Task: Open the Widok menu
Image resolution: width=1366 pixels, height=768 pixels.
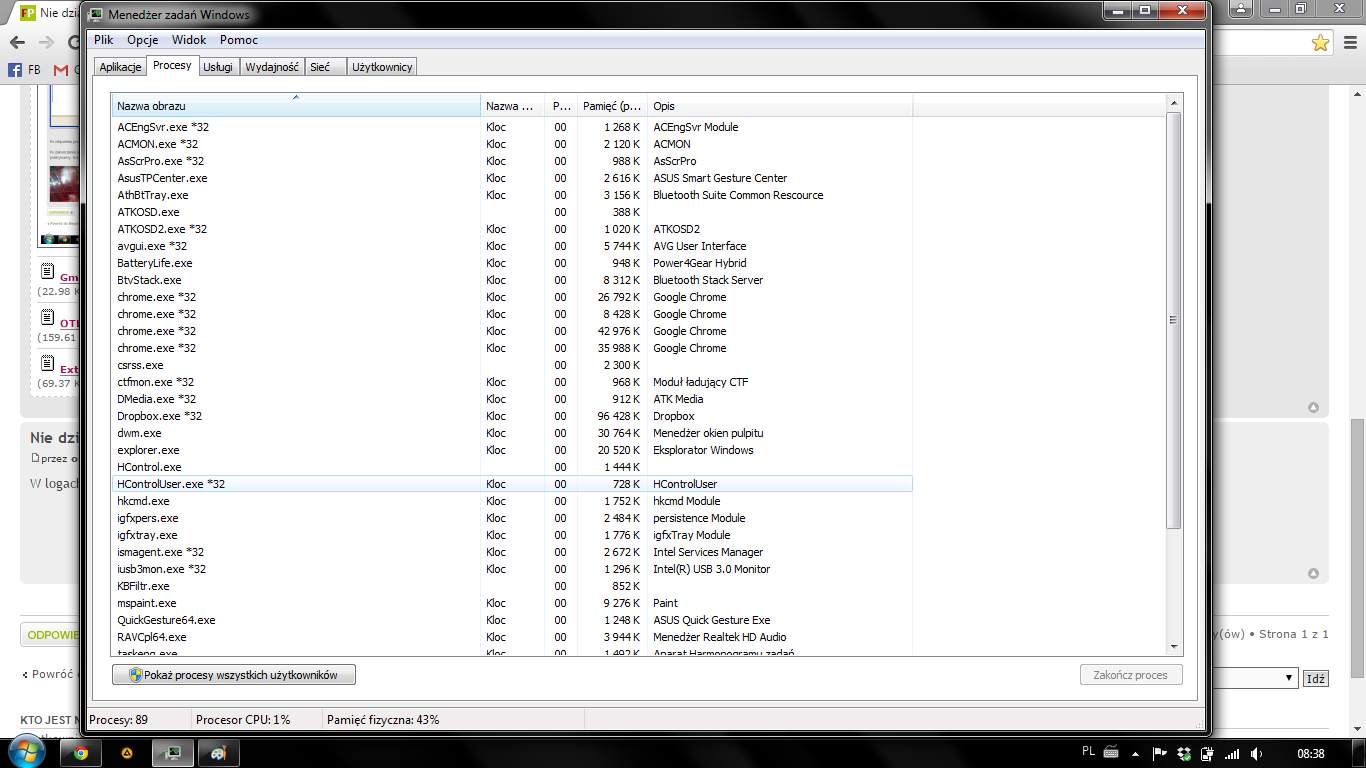Action: tap(189, 40)
